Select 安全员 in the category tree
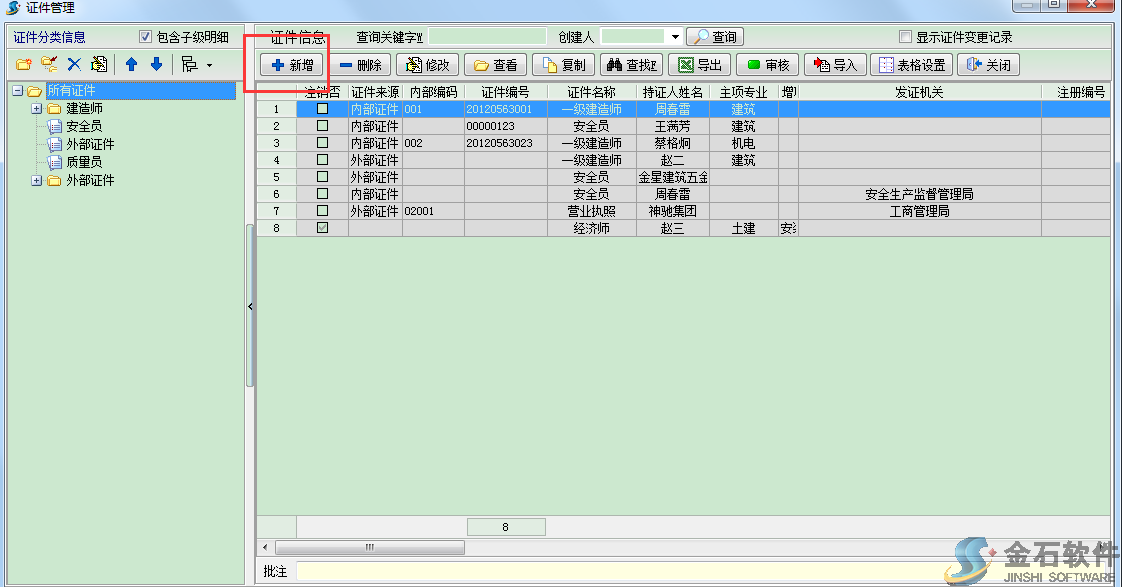Image resolution: width=1122 pixels, height=587 pixels. pyautogui.click(x=83, y=126)
